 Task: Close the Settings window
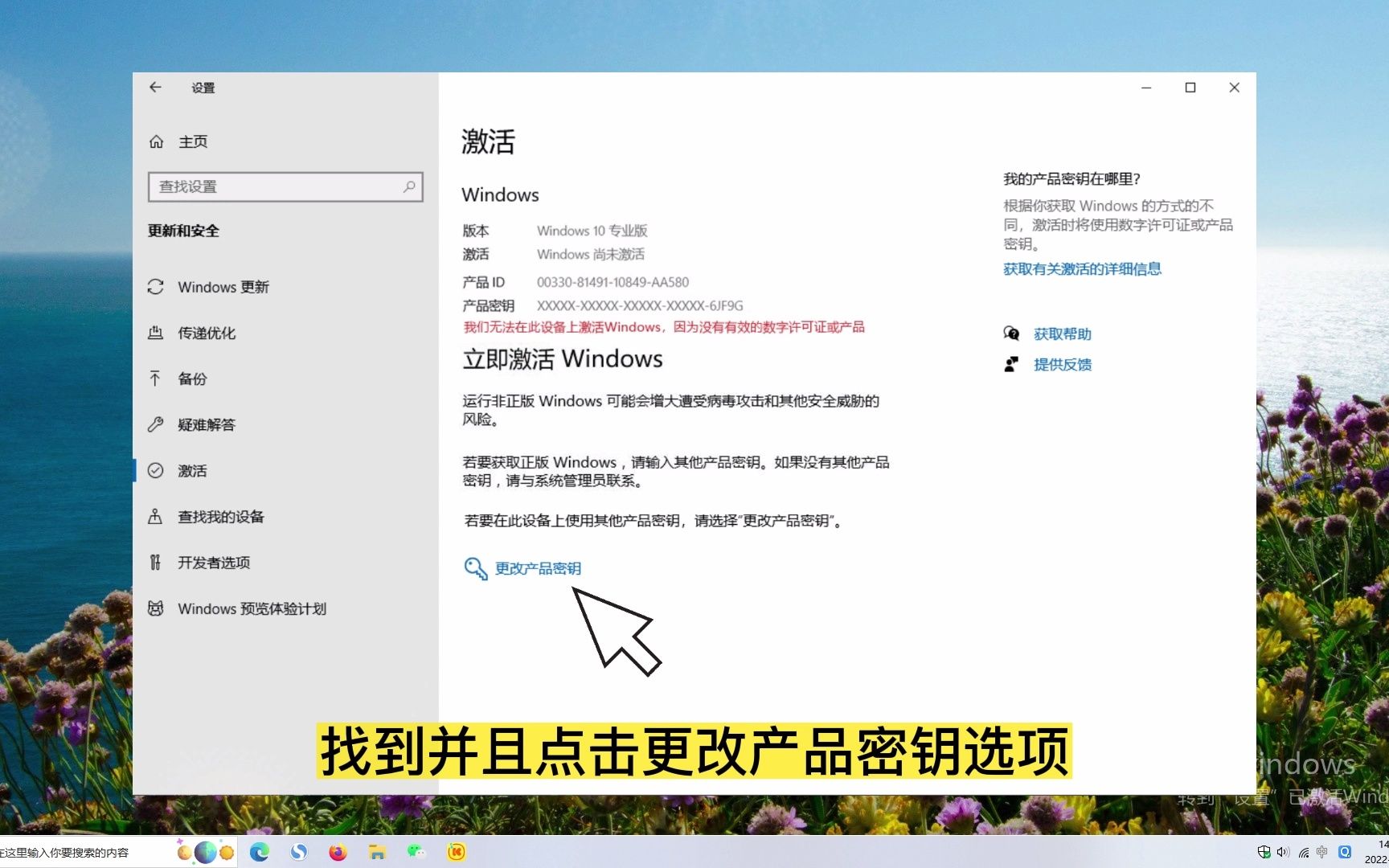(x=1235, y=88)
